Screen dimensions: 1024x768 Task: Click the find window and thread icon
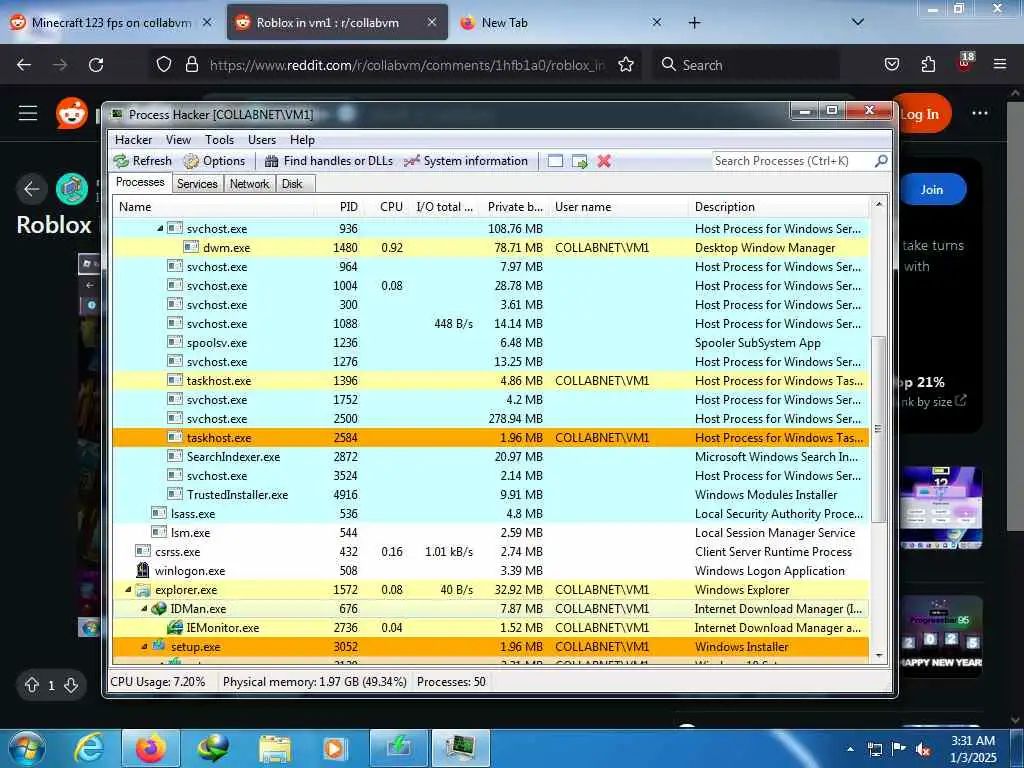coord(580,161)
